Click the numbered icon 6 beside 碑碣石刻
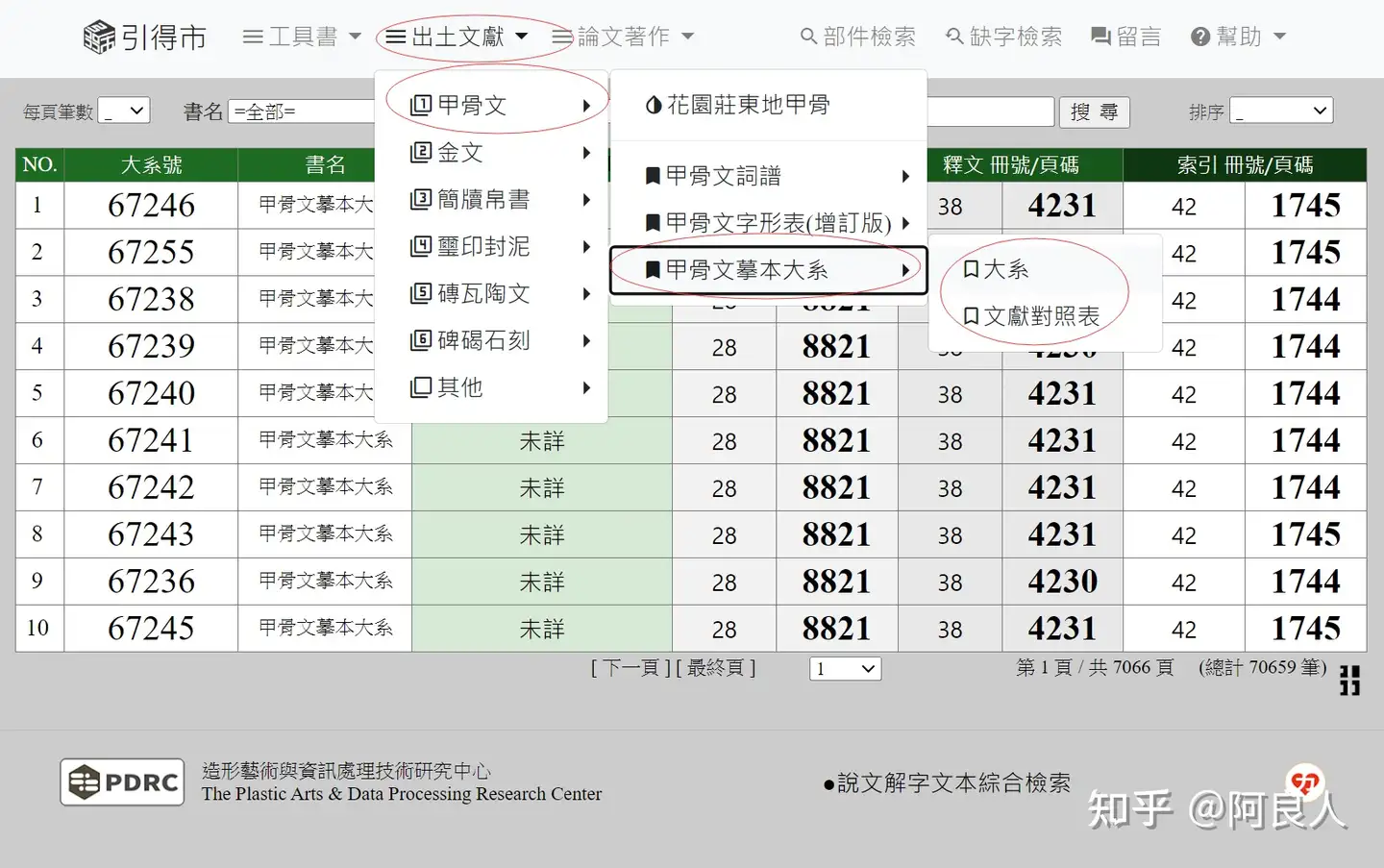The height and width of the screenshot is (868, 1384). click(x=421, y=340)
